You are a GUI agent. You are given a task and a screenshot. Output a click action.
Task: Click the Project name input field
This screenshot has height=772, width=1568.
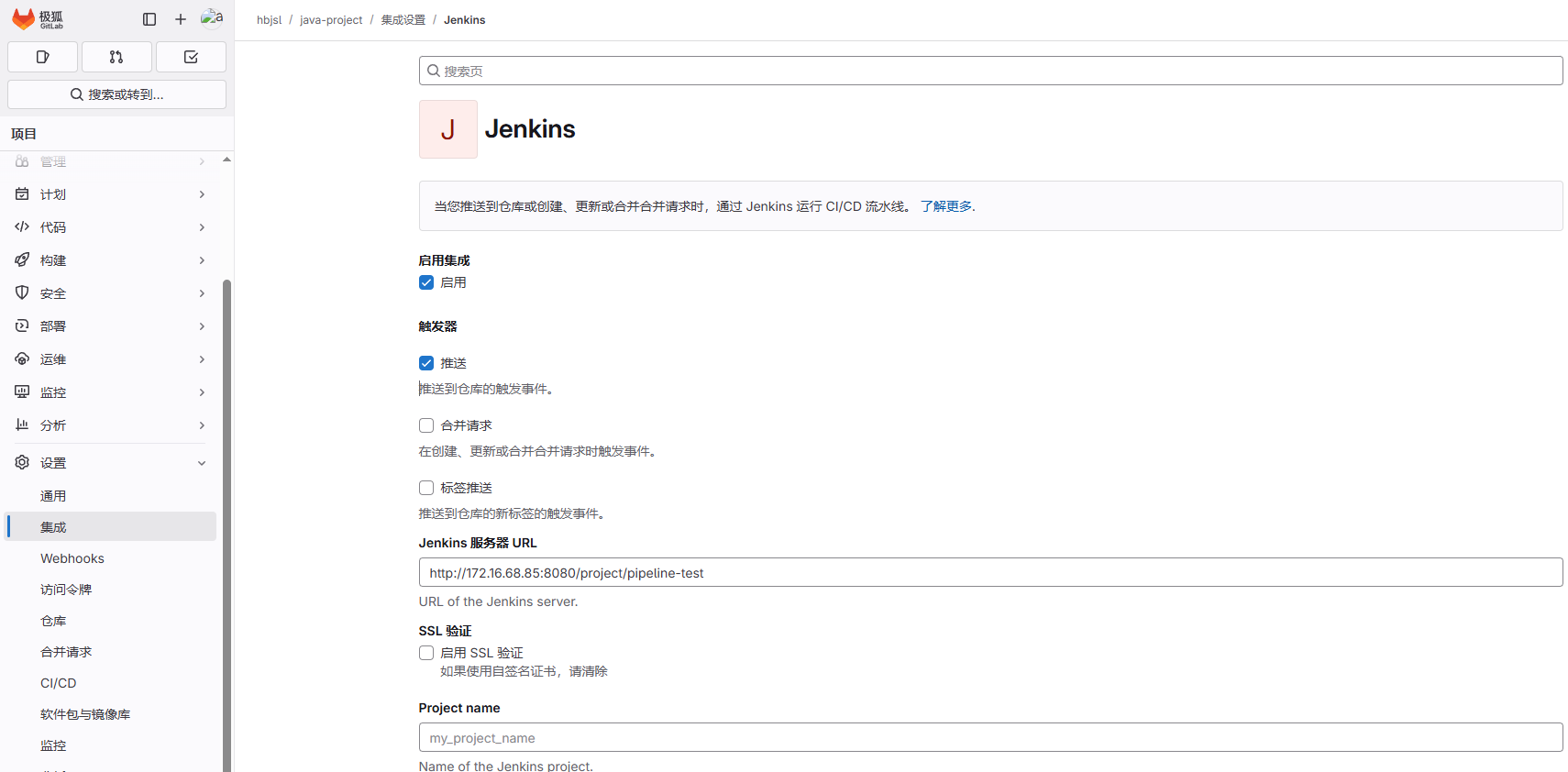(x=990, y=737)
